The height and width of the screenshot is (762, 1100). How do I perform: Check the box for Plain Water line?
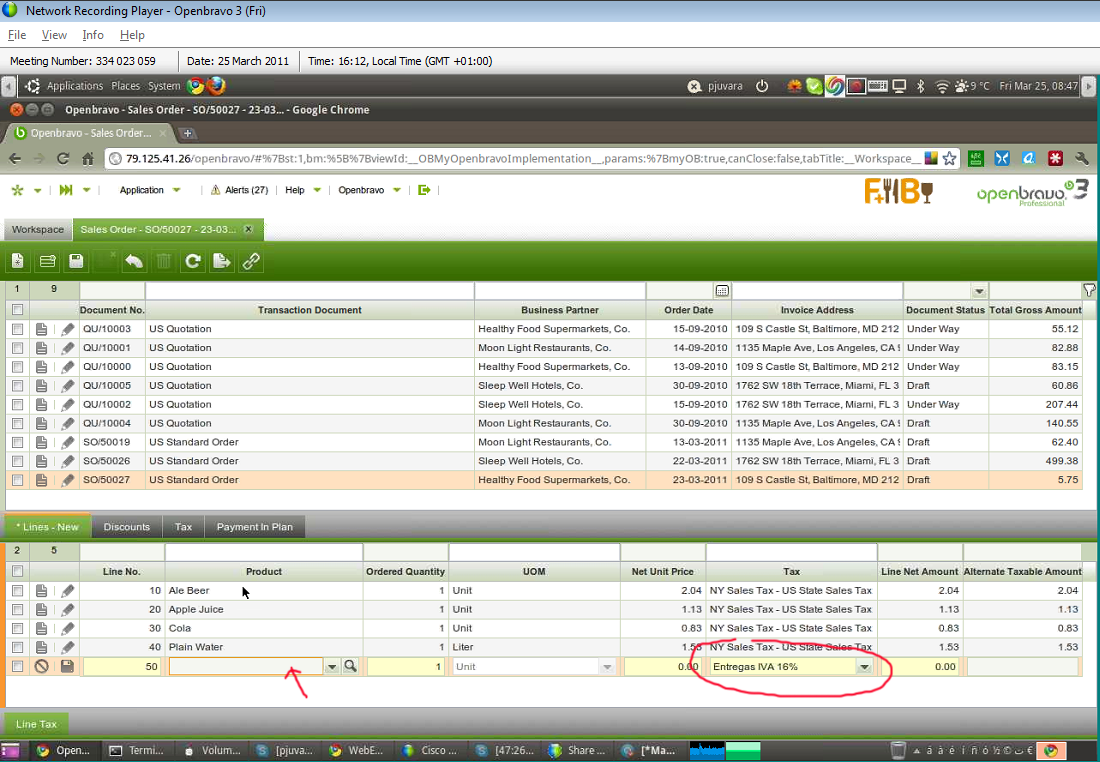click(18, 648)
